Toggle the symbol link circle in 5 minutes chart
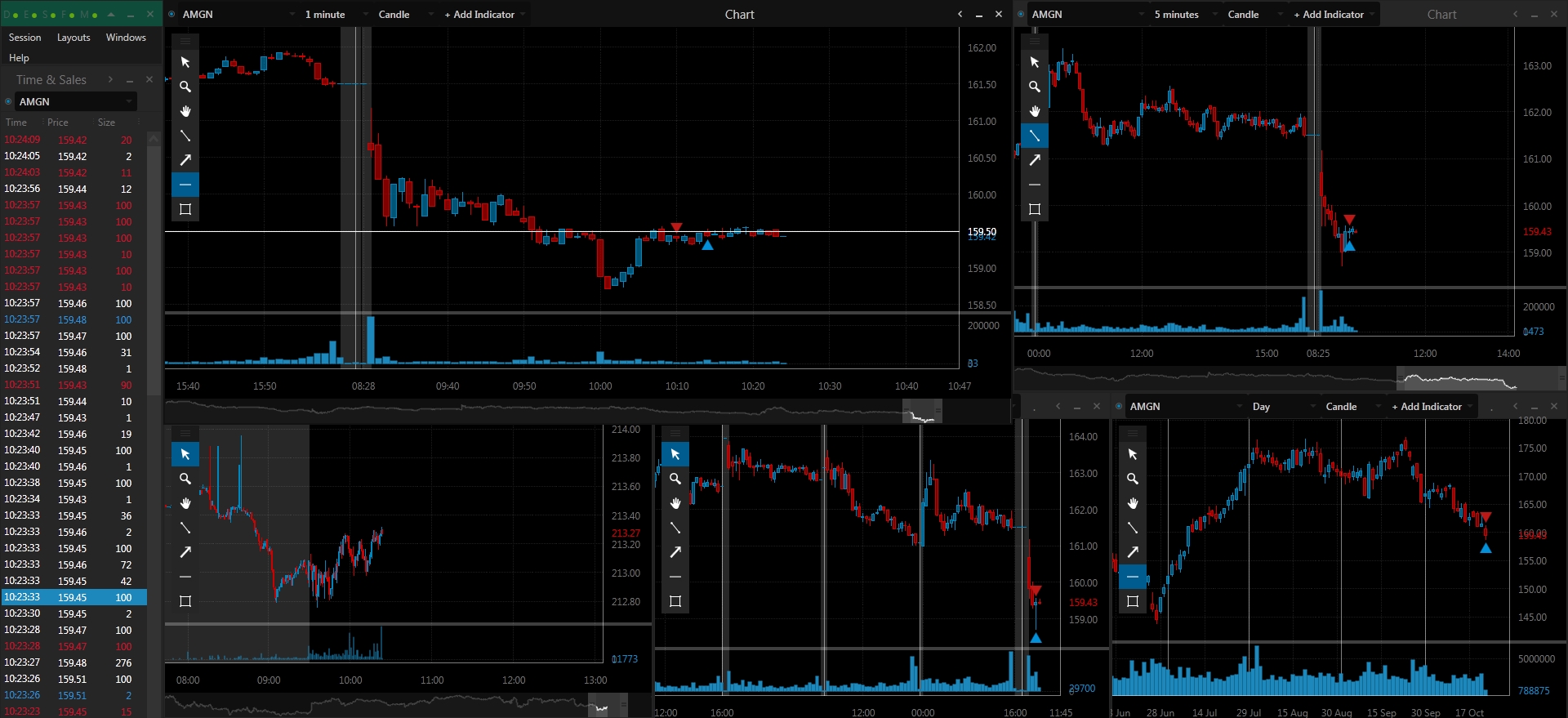The width and height of the screenshot is (1568, 718). [x=1021, y=15]
